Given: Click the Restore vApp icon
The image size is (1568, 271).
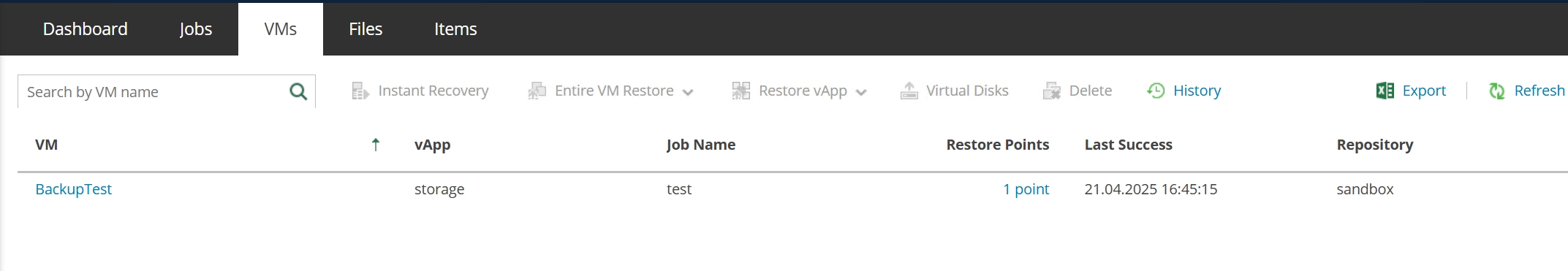Looking at the screenshot, I should (741, 91).
